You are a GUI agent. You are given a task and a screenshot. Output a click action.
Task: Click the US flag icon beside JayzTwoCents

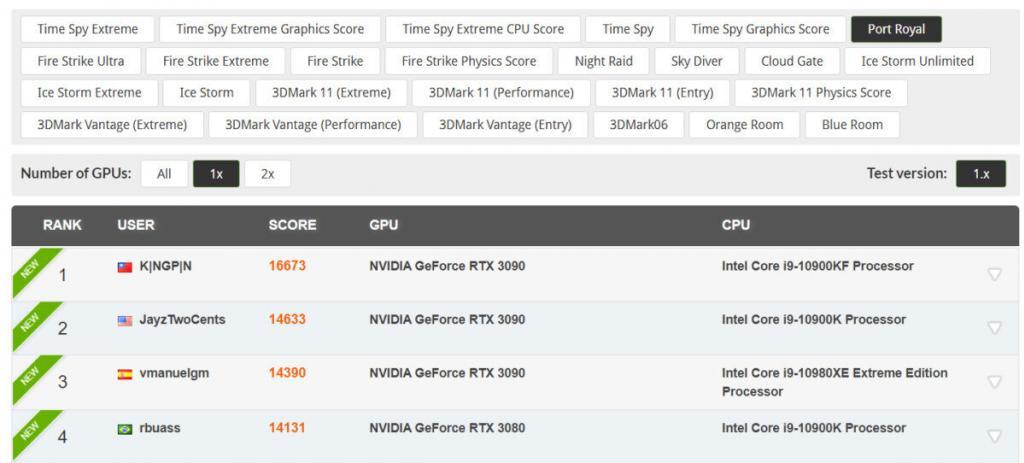pyautogui.click(x=125, y=321)
